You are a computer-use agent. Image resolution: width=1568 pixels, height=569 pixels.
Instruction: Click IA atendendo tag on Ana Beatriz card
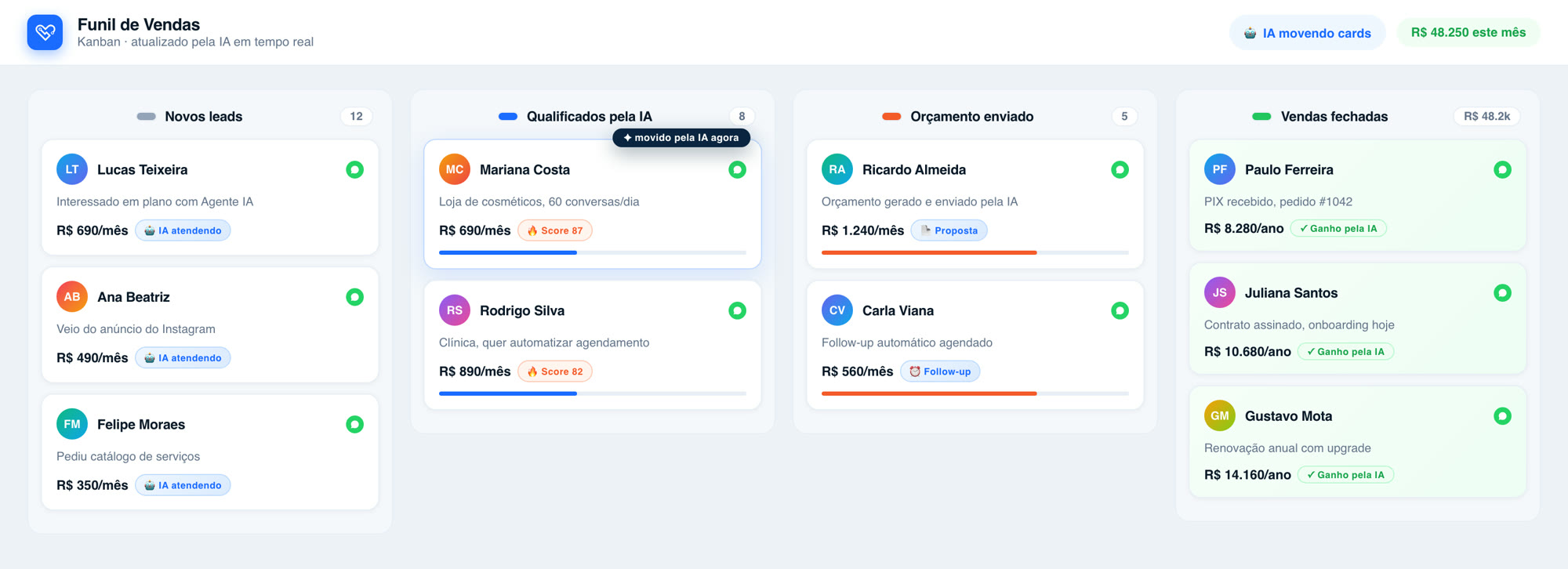pyautogui.click(x=183, y=358)
